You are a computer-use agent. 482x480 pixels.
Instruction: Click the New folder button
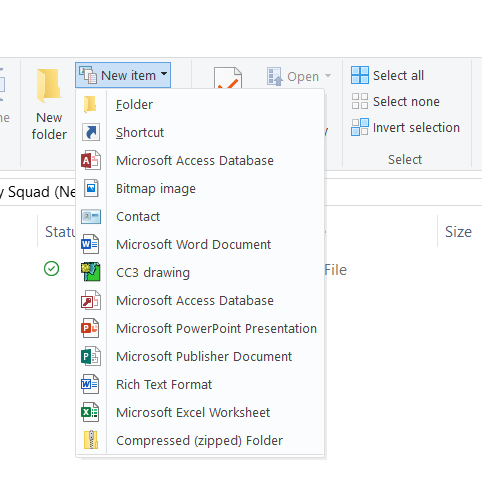click(x=49, y=104)
